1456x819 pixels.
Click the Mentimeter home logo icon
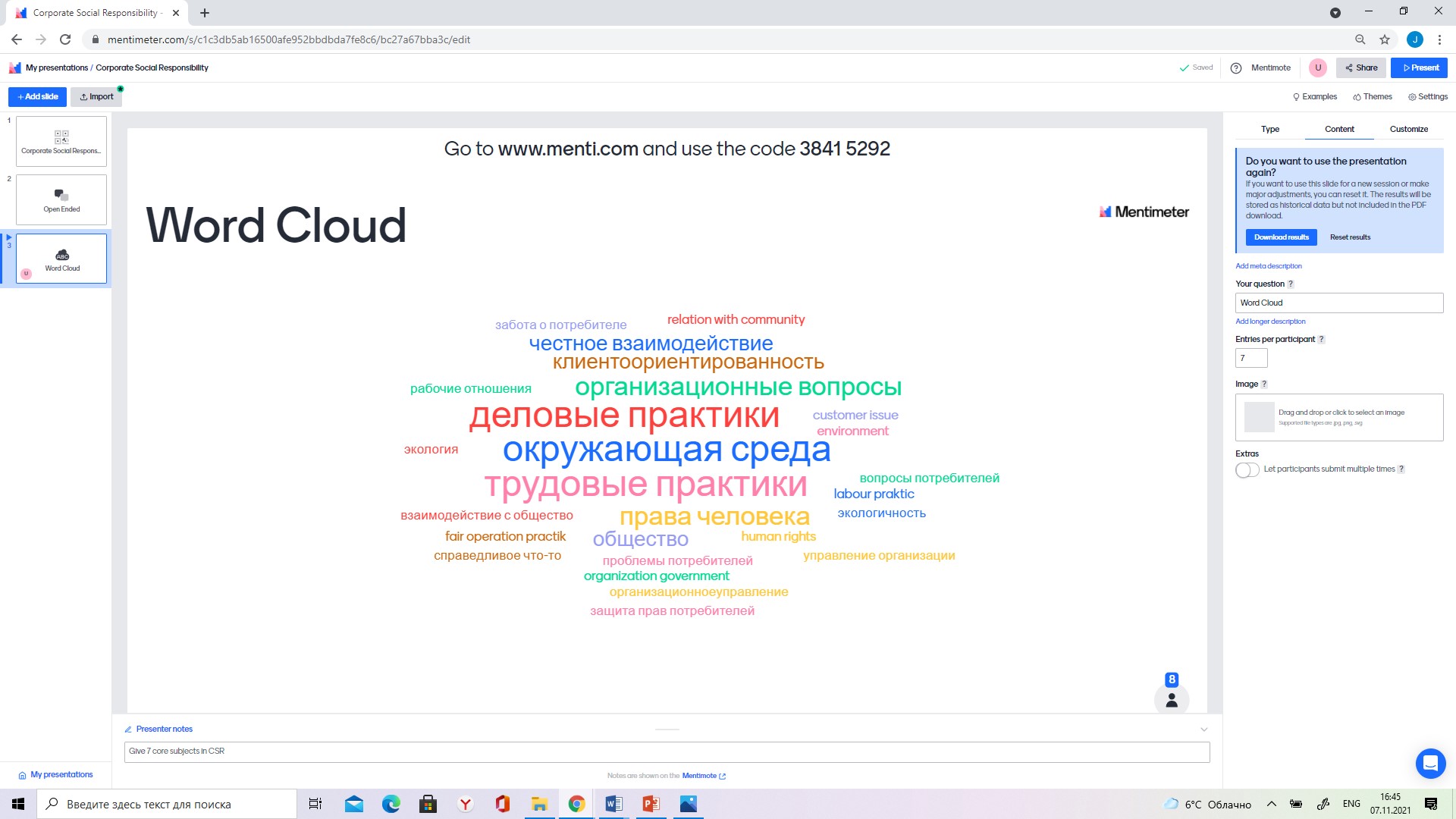click(14, 67)
